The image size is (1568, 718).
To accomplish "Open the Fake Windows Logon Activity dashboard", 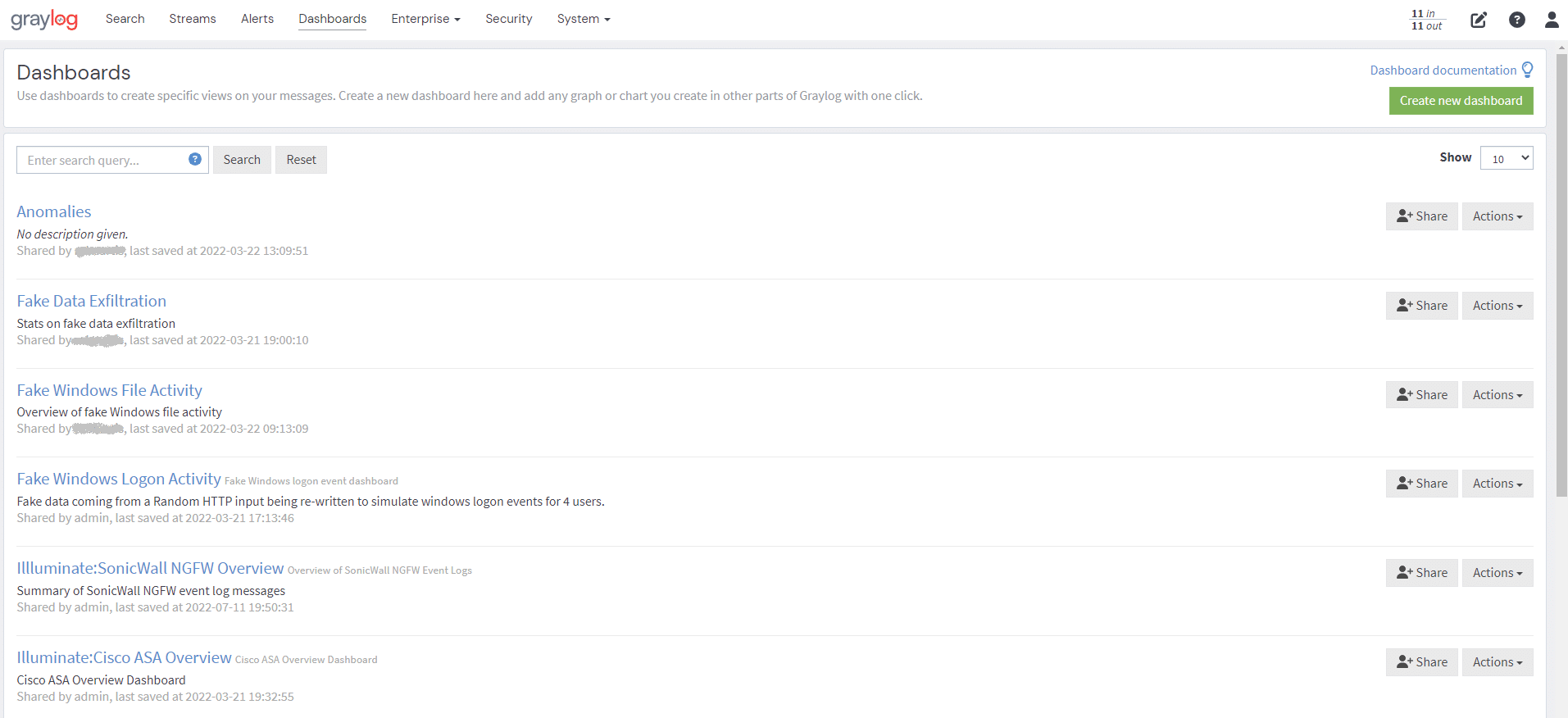I will (119, 479).
